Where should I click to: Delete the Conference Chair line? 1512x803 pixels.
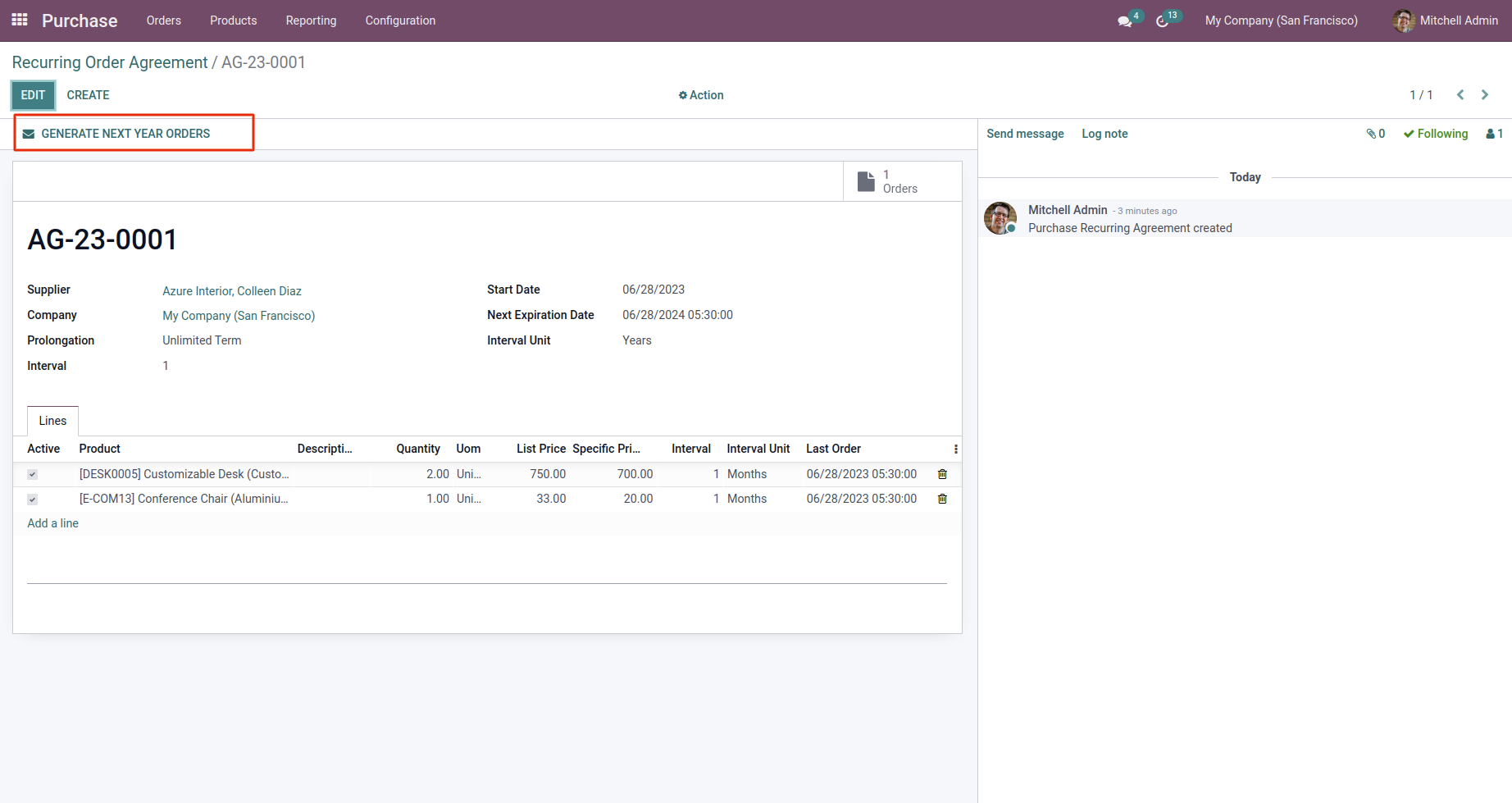pos(942,499)
